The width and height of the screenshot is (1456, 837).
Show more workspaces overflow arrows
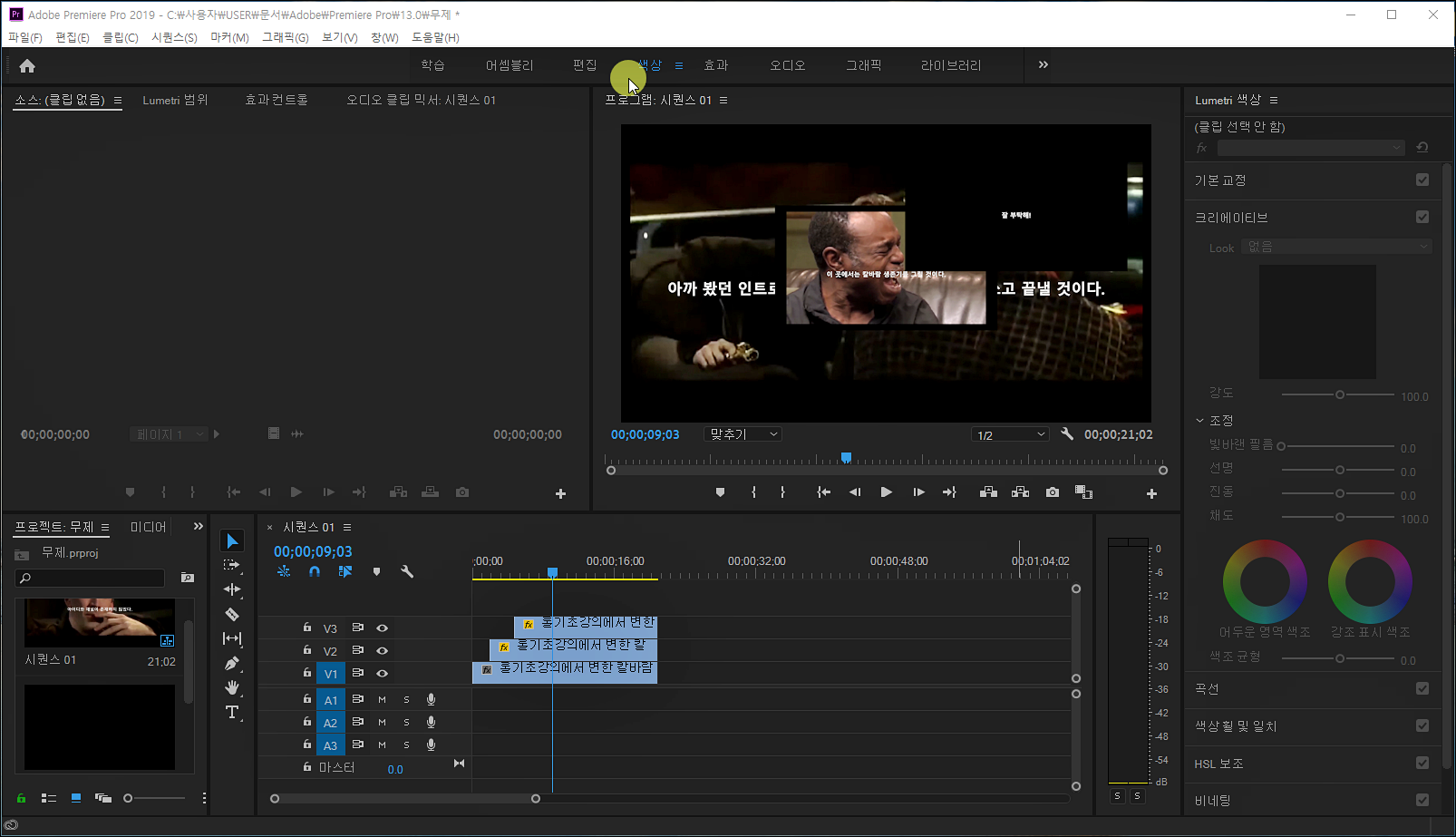click(1043, 64)
